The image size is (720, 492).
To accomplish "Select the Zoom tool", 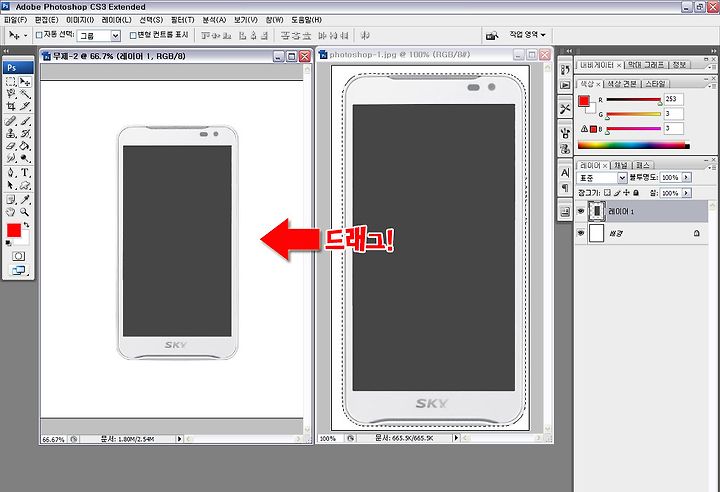I will coord(25,212).
